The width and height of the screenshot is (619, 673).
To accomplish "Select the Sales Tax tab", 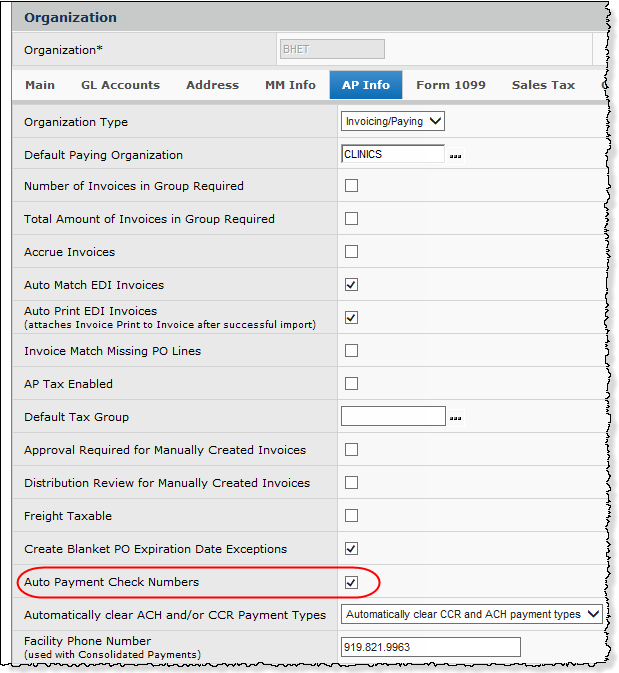I will (x=543, y=85).
